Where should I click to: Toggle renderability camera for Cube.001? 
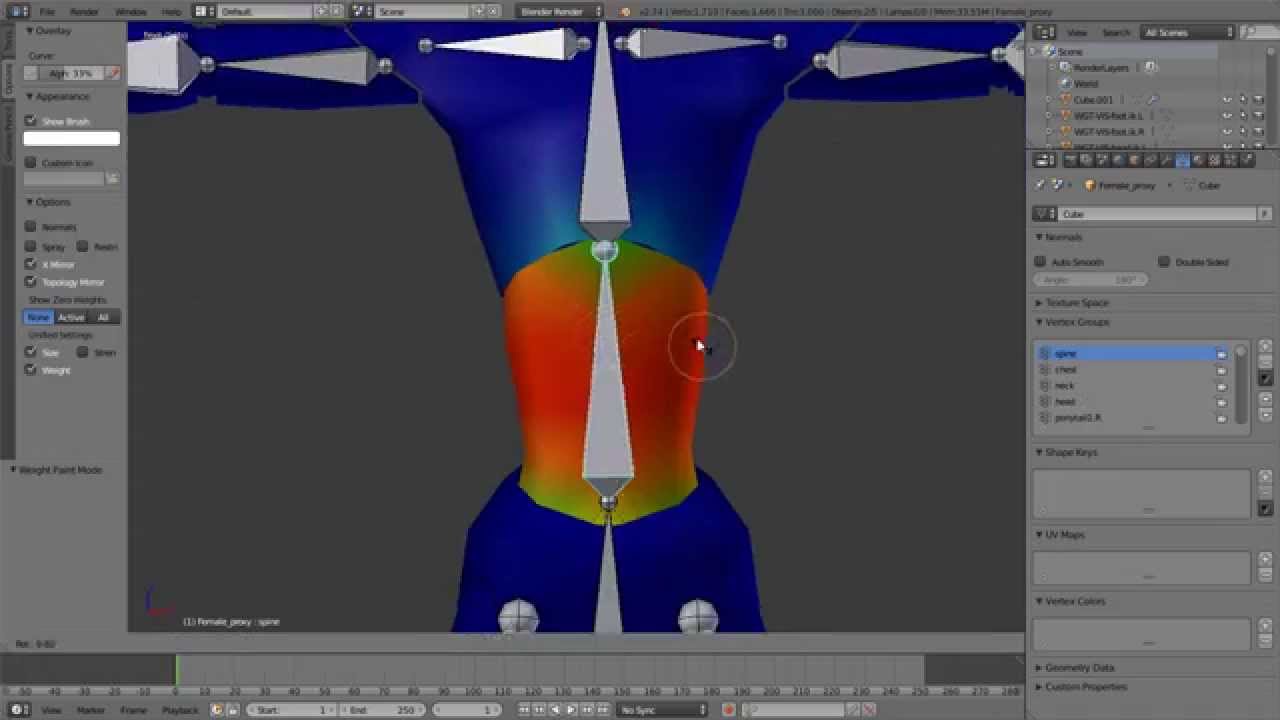tap(1259, 100)
